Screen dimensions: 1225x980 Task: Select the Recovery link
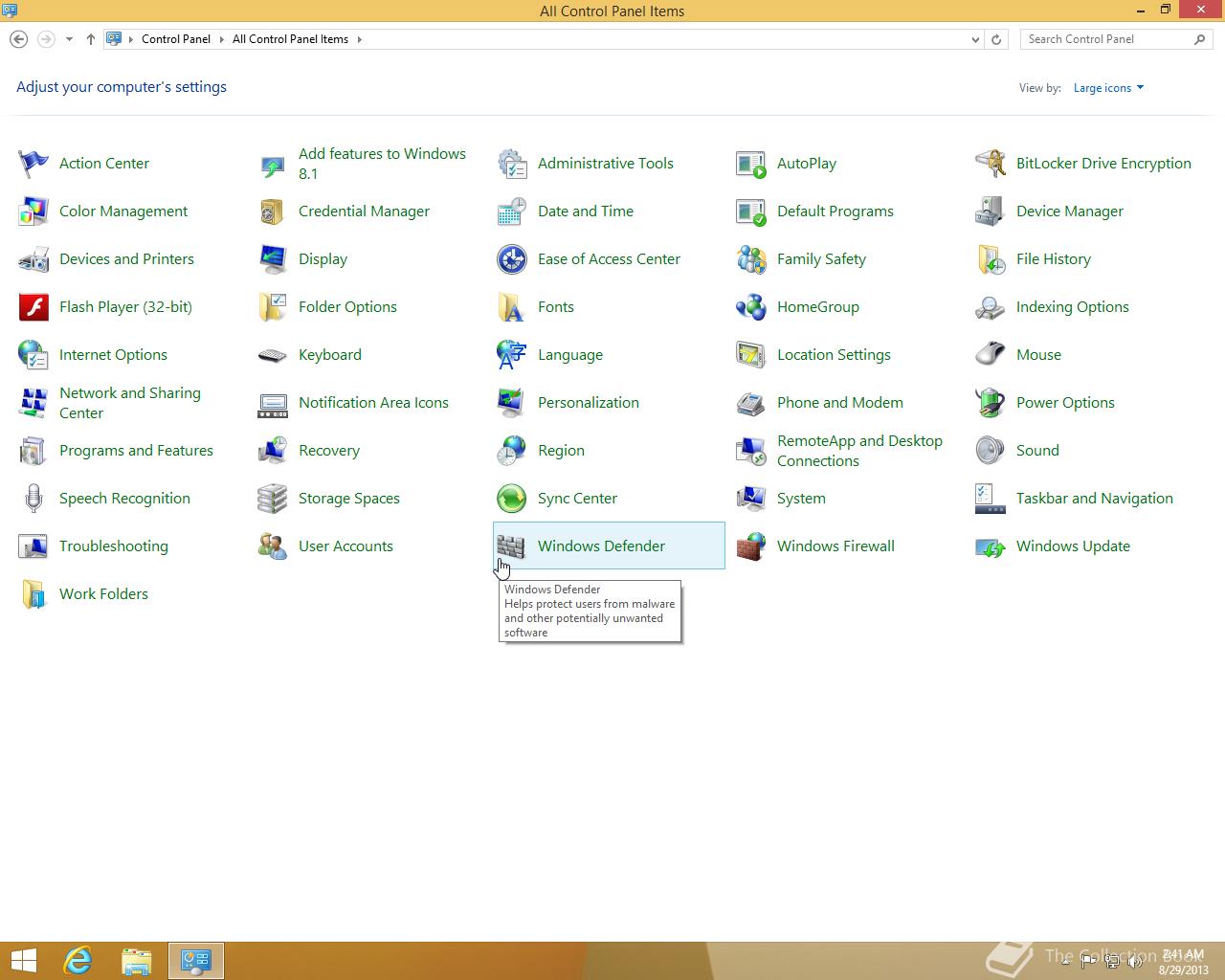329,451
